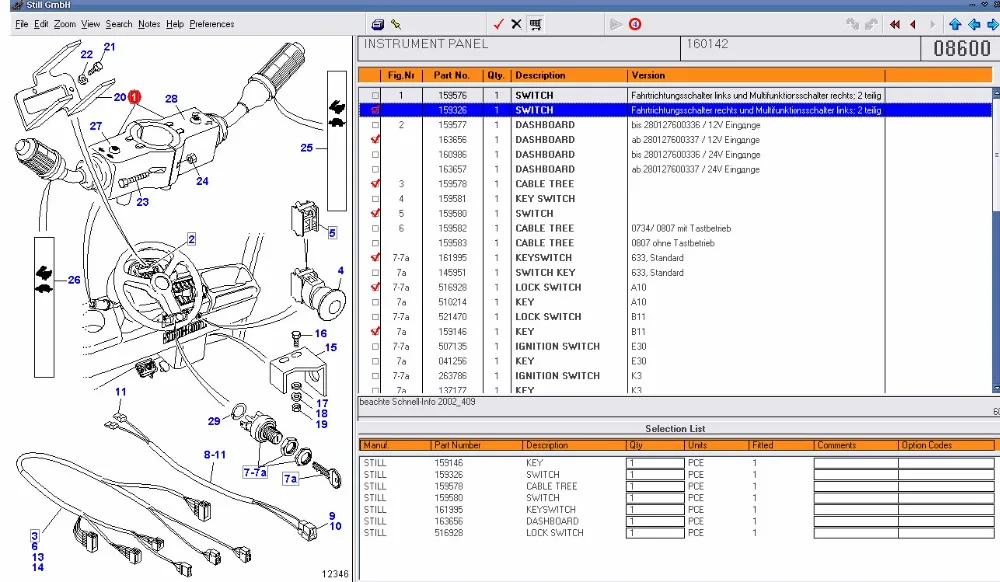Click the red checkmark select icon

pyautogui.click(x=498, y=24)
